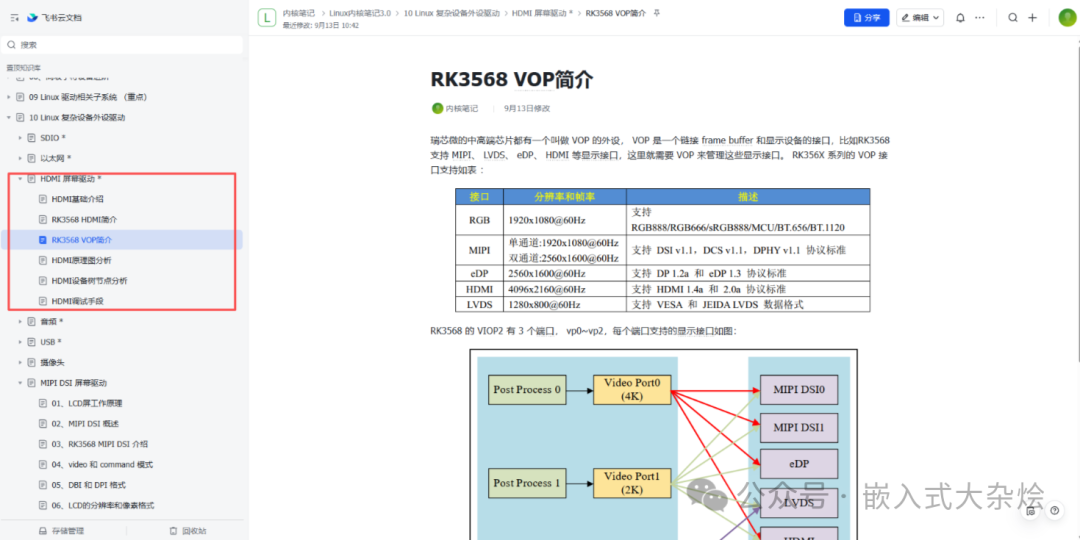1080x540 pixels.
Task: Expand the USB tree node
Action: click(x=20, y=342)
